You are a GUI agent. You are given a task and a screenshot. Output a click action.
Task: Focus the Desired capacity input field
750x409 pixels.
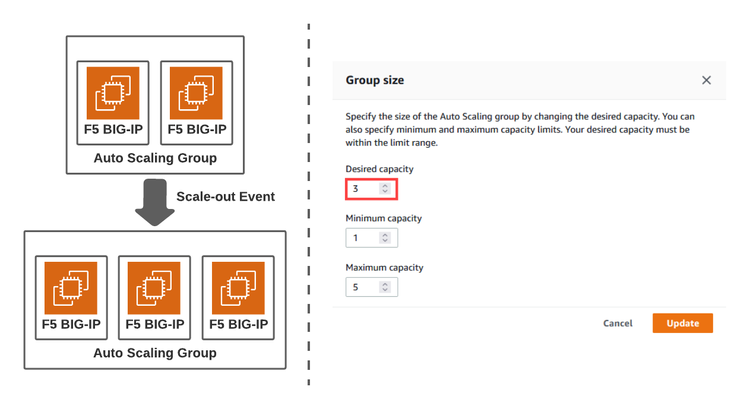[x=371, y=189]
